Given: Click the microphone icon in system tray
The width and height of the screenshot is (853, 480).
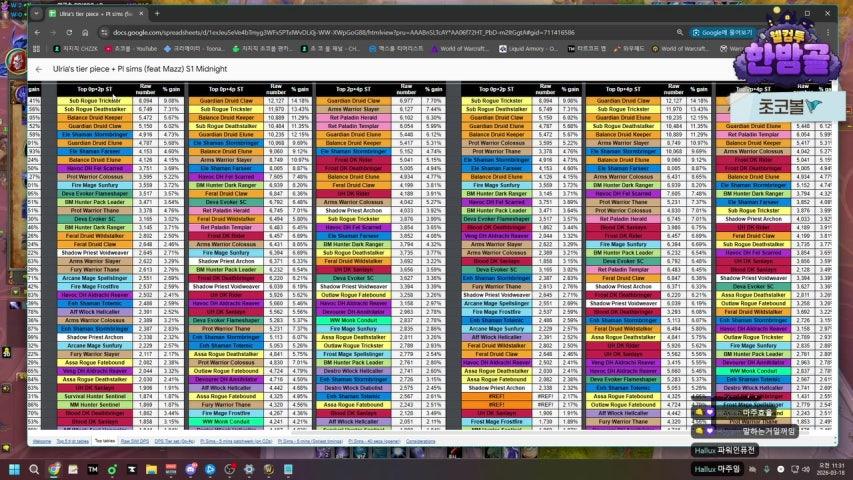Looking at the screenshot, I should [767, 469].
